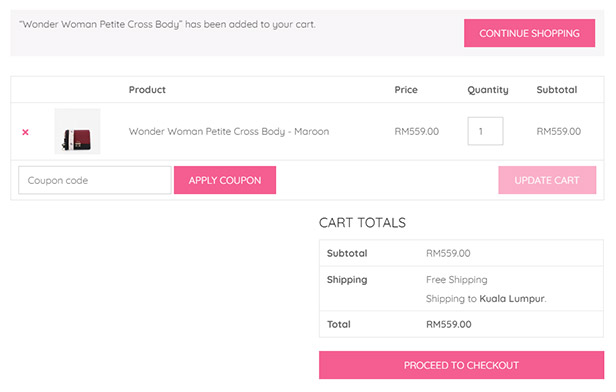Select the quantity box showing 1
The height and width of the screenshot is (392, 616).
point(485,131)
